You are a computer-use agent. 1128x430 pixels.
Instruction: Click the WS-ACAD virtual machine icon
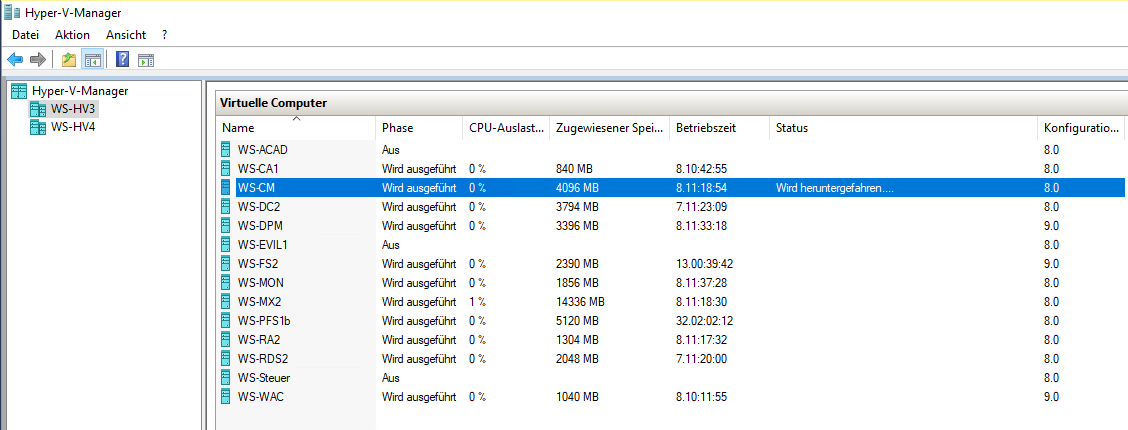[x=227, y=150]
